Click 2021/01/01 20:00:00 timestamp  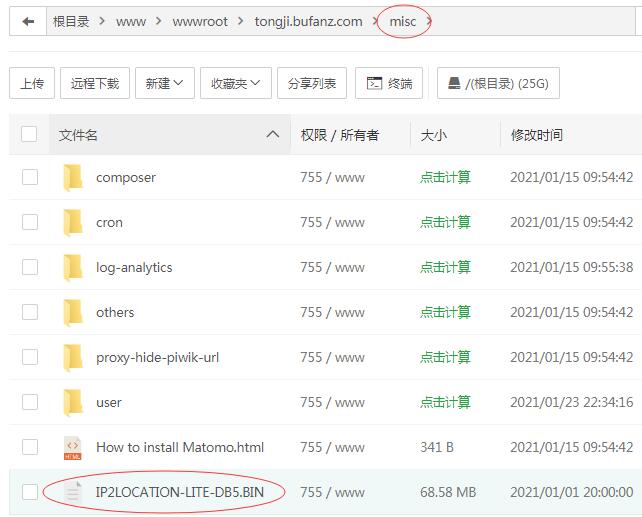pos(572,492)
